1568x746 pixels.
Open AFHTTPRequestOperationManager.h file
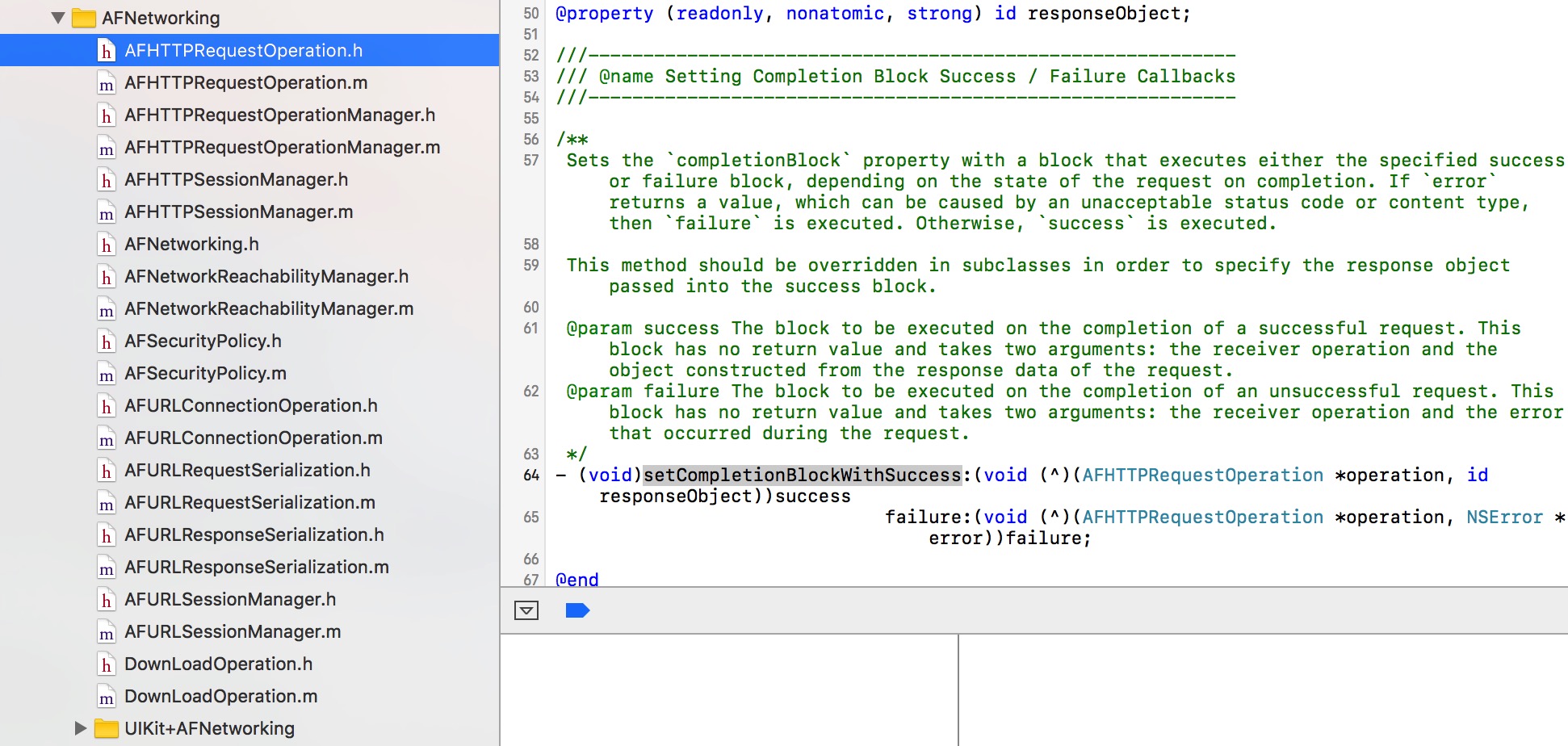click(279, 115)
